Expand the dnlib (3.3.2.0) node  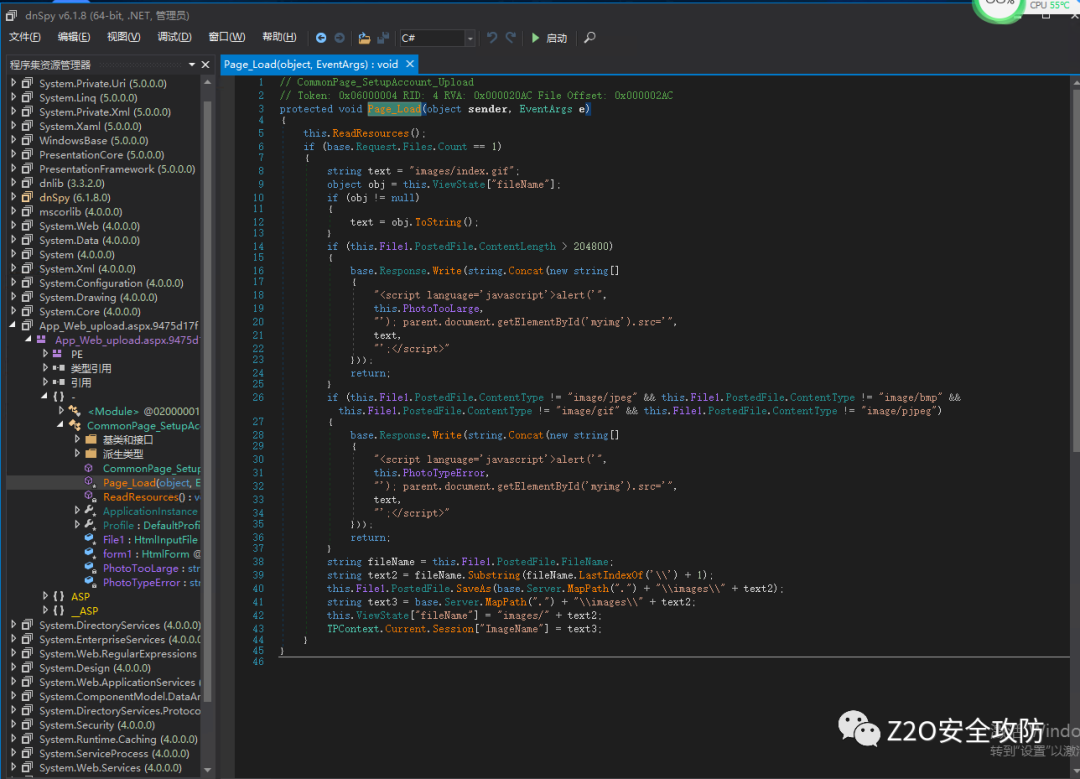(13, 183)
